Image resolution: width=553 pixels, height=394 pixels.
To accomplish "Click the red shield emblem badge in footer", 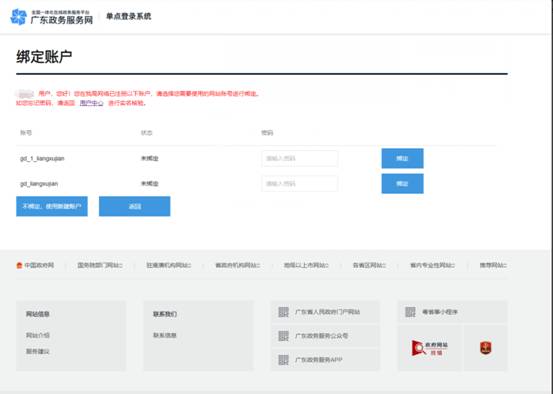I will [486, 348].
